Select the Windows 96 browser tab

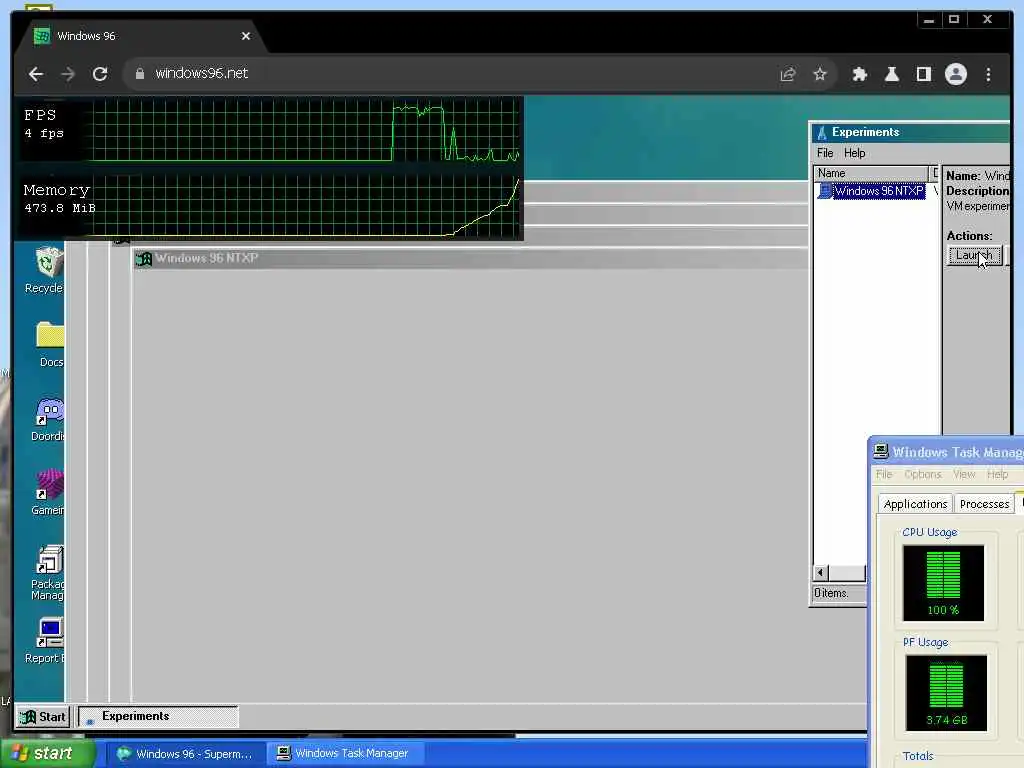[140, 36]
